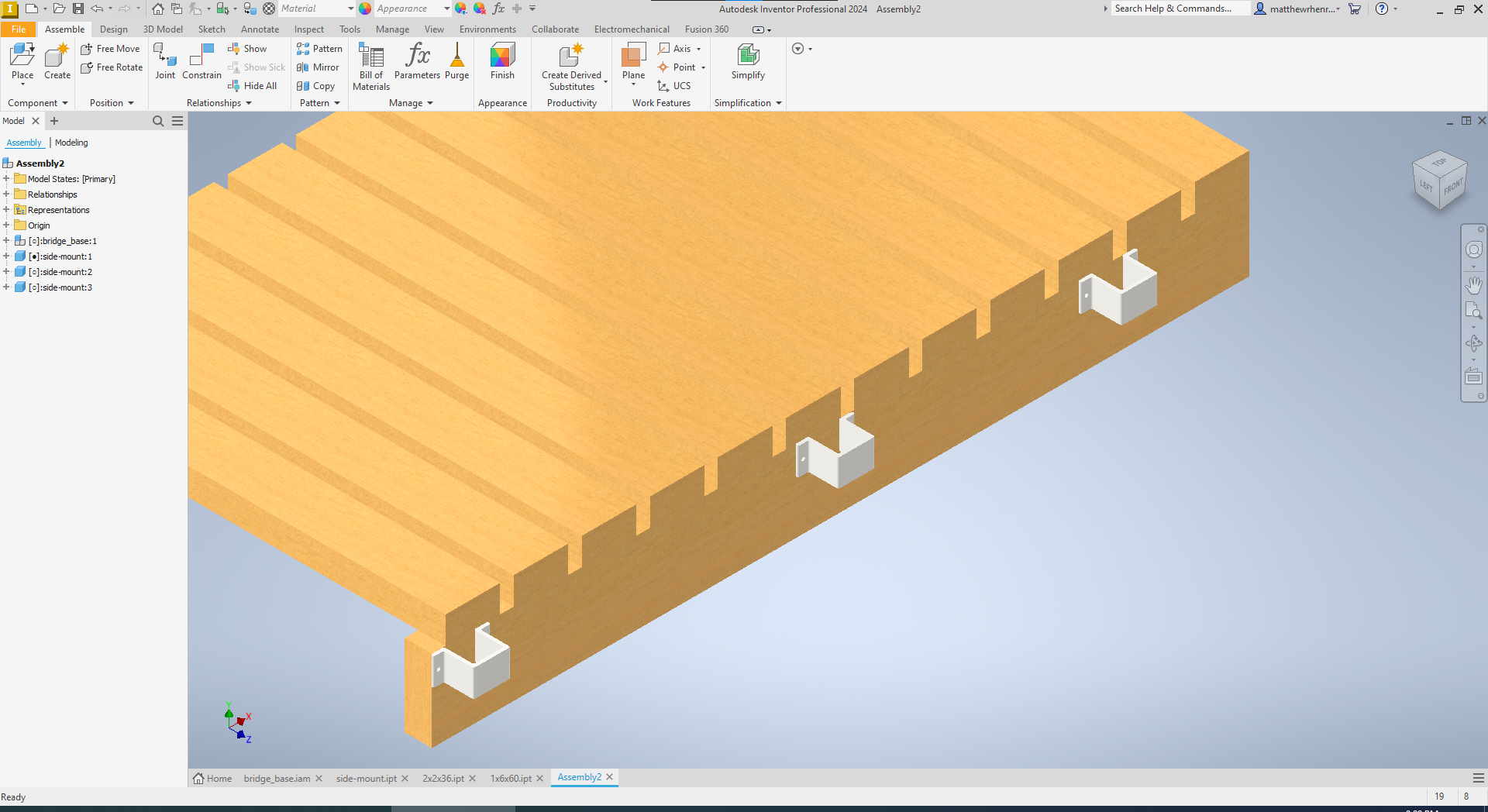Open the Position panel dropdown
This screenshot has height=812, width=1488.
(x=112, y=103)
